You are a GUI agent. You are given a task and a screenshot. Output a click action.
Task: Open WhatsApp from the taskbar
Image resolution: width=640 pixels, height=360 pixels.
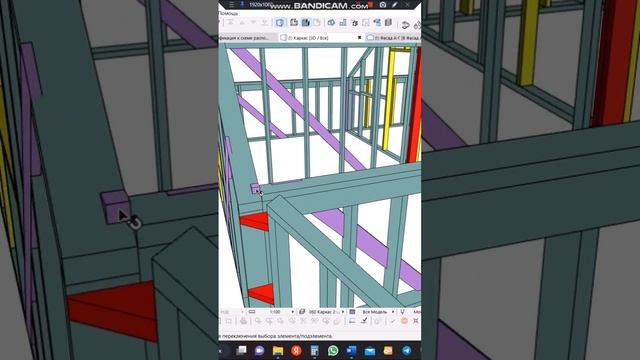tap(333, 351)
